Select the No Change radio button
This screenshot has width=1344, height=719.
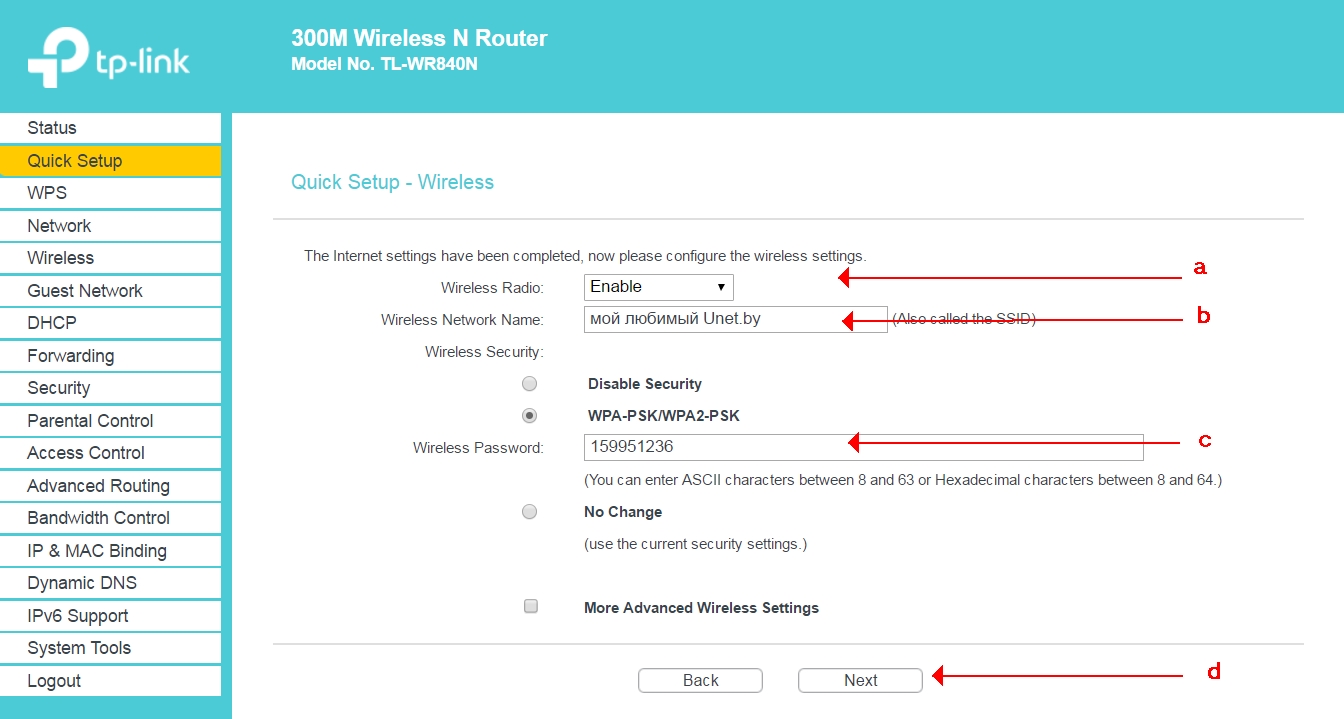pos(530,512)
